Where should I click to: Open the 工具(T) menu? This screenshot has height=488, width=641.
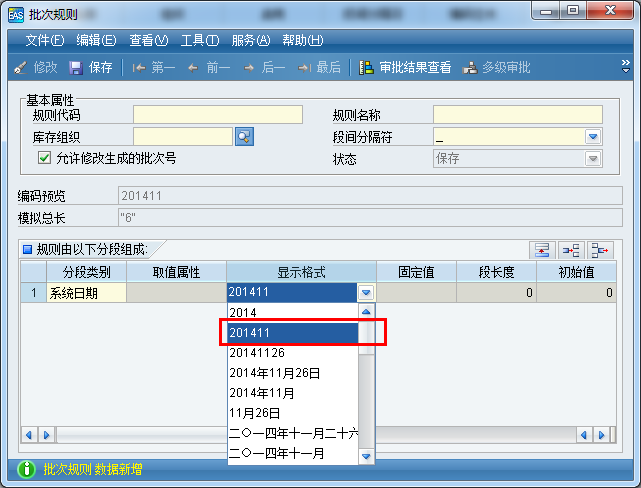[x=199, y=40]
